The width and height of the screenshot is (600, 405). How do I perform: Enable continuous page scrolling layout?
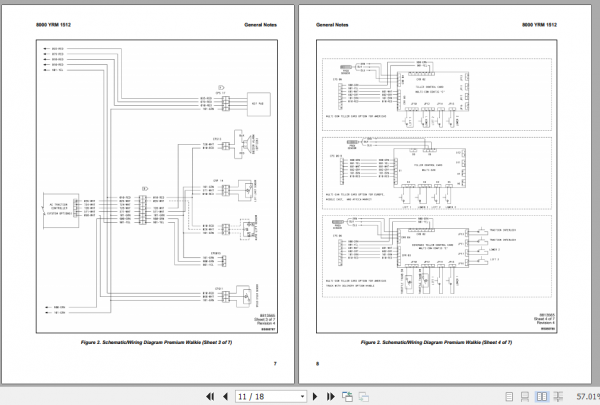pyautogui.click(x=525, y=397)
